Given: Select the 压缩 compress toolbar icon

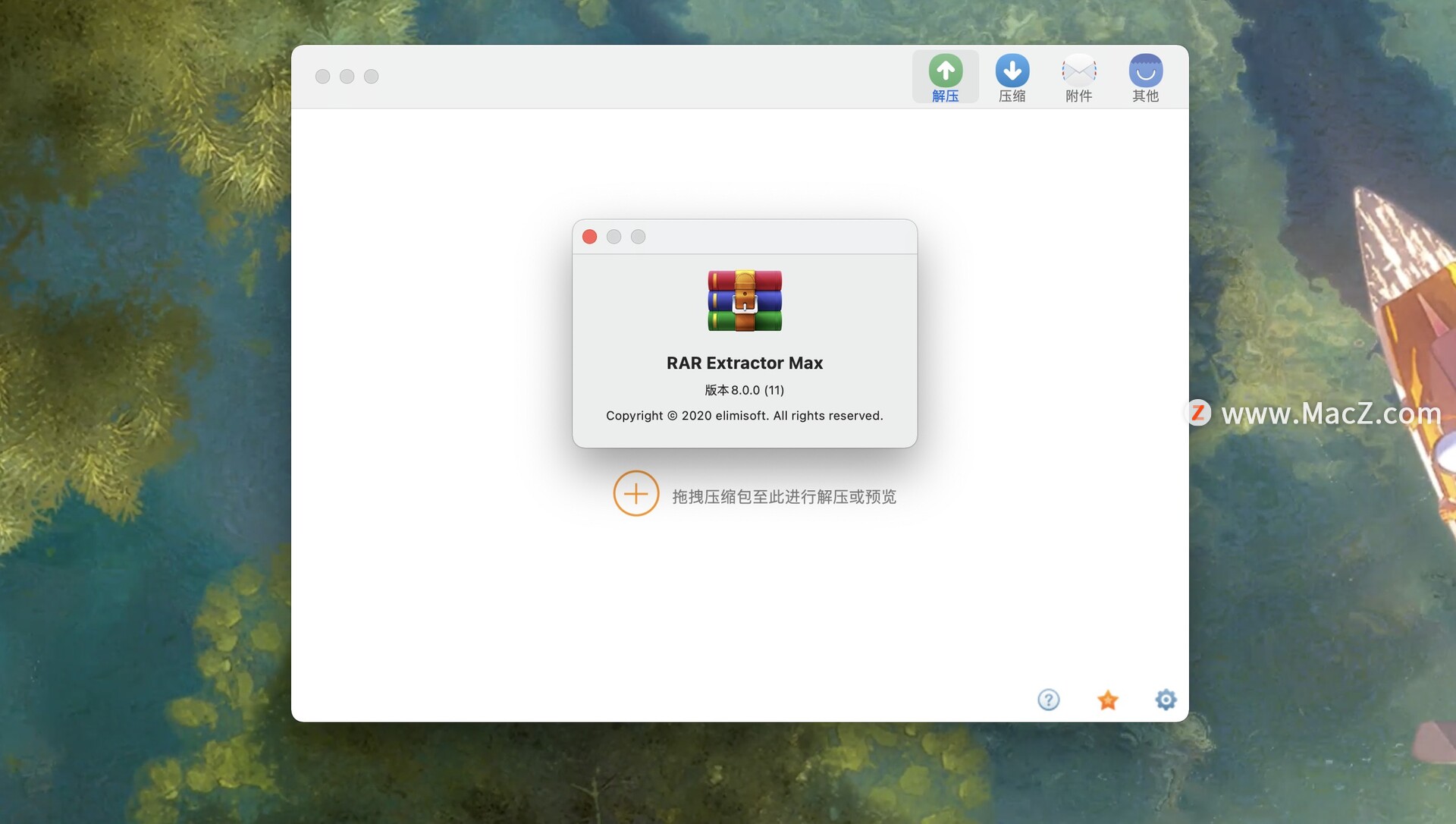Looking at the screenshot, I should tap(1012, 76).
